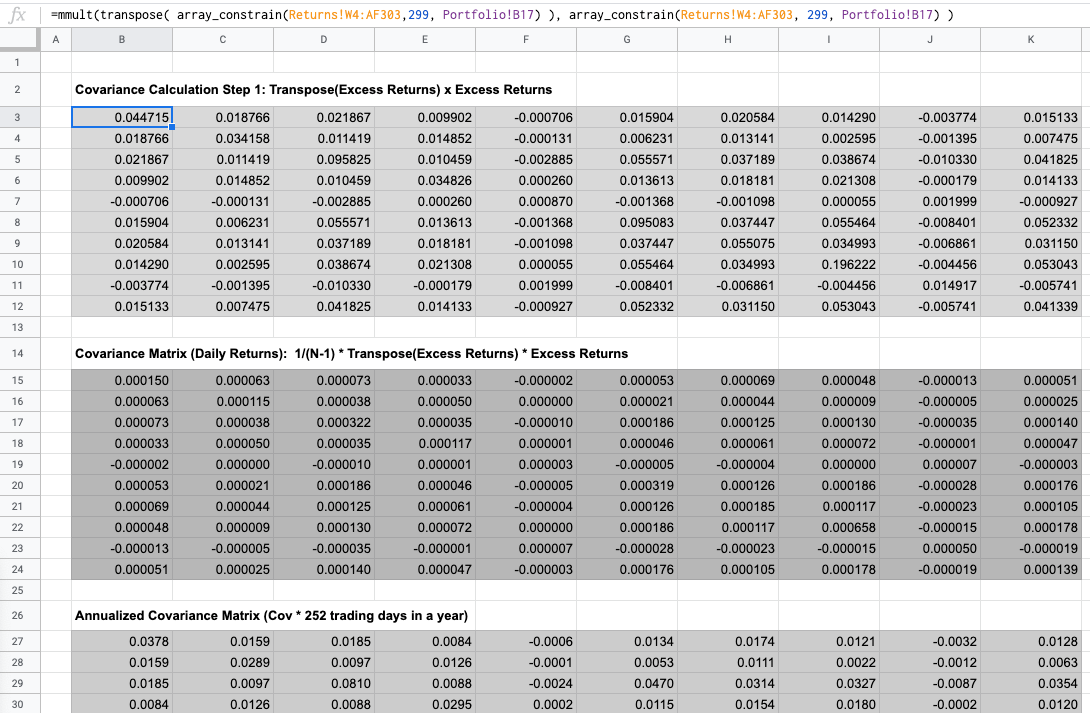Image resolution: width=1090 pixels, height=713 pixels.
Task: Select cell with value 0.095083
Action: [x=627, y=222]
